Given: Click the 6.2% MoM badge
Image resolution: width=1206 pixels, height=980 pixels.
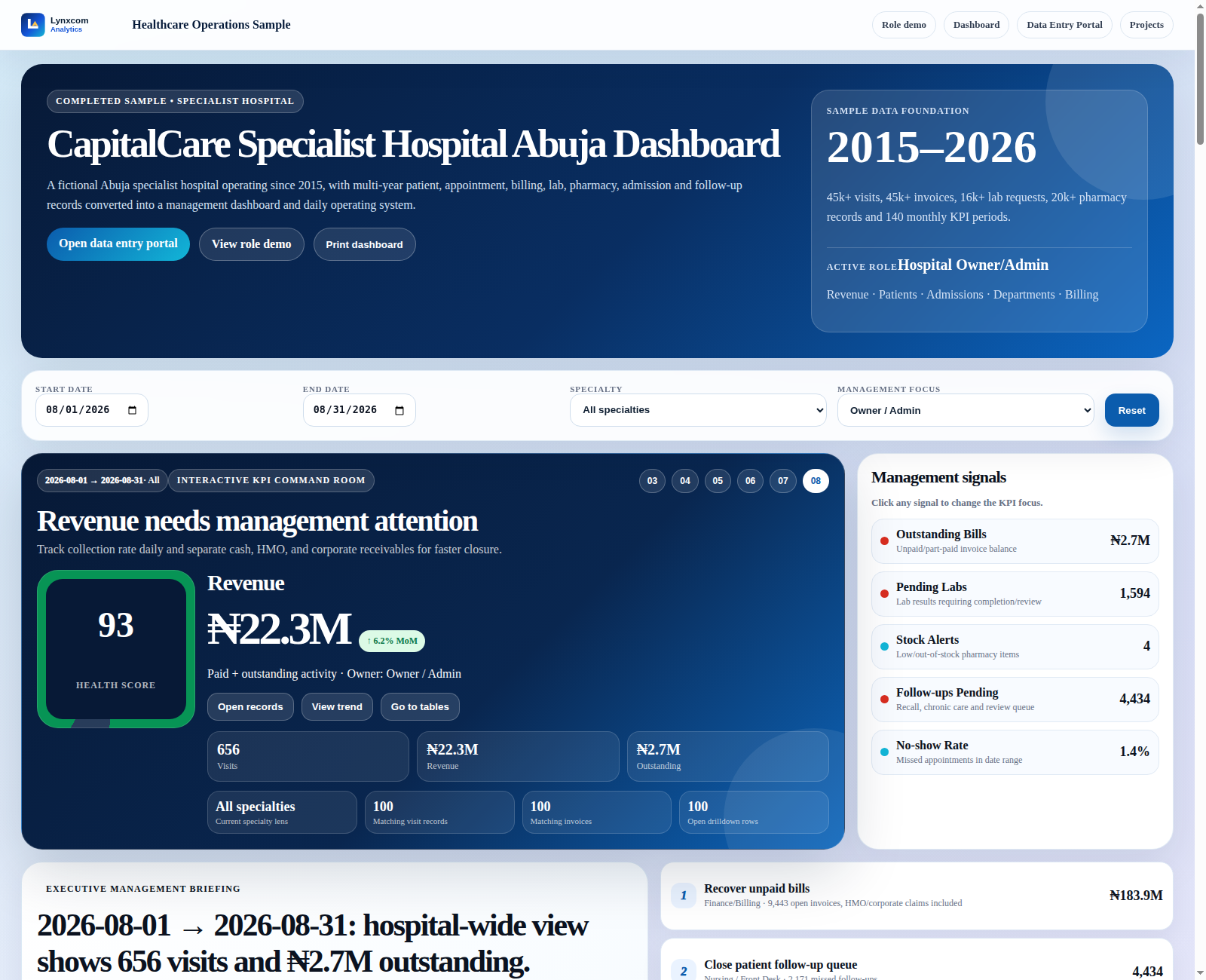Looking at the screenshot, I should 392,641.
